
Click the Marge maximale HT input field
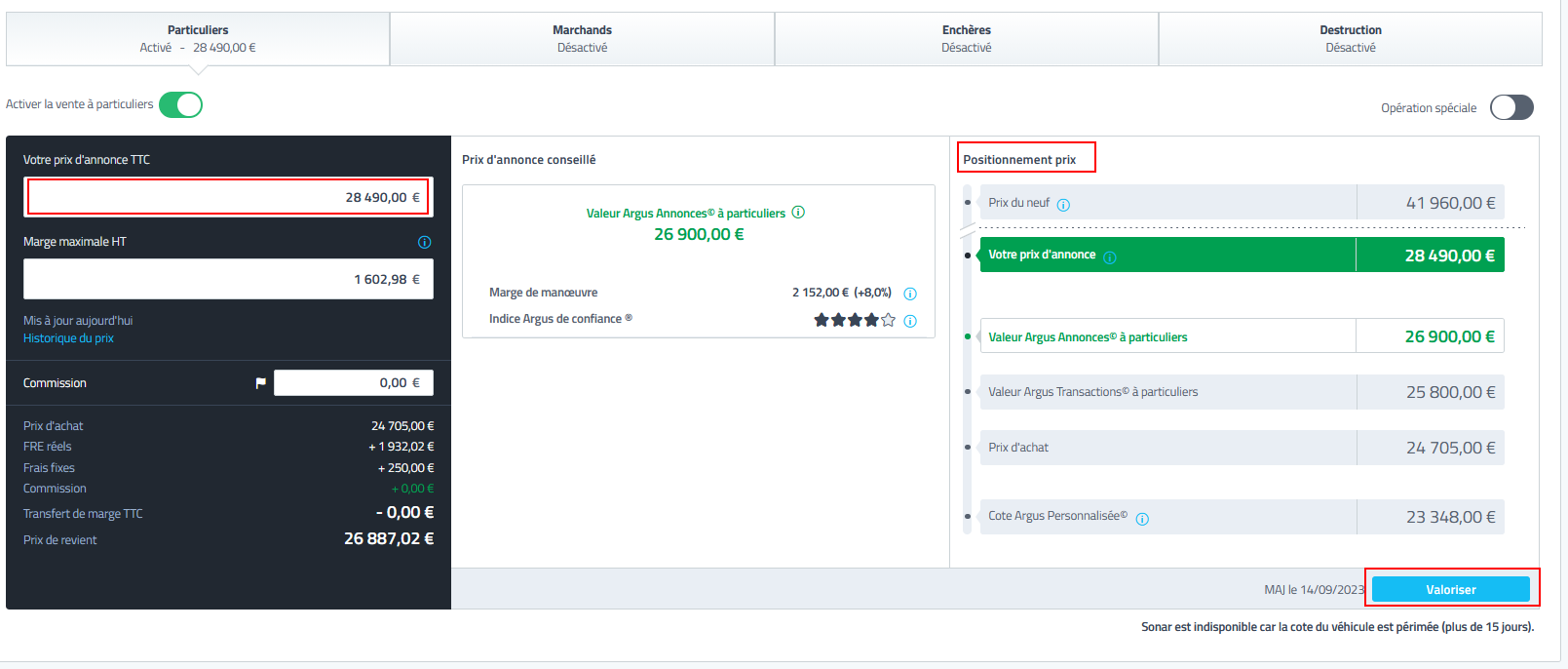228,279
